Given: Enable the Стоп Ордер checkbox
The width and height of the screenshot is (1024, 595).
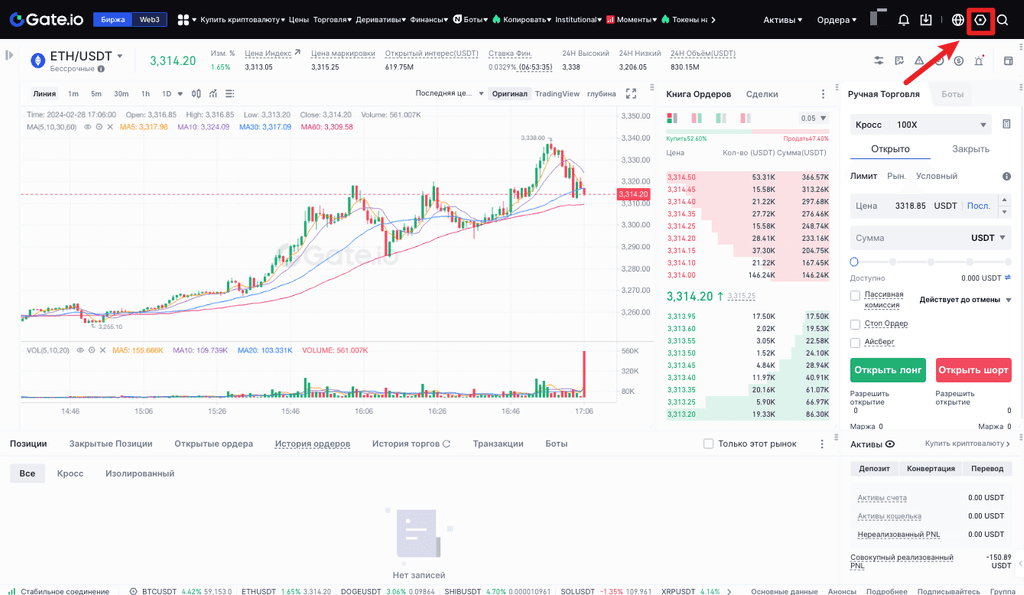Looking at the screenshot, I should tap(855, 324).
